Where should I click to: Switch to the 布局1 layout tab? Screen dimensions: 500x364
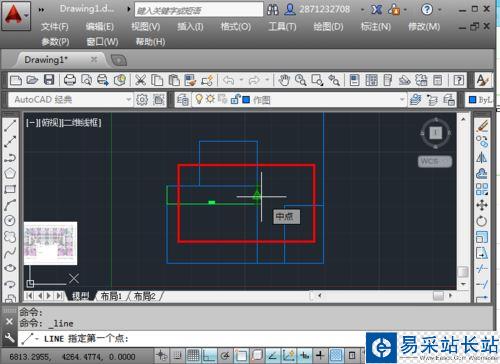coord(111,296)
